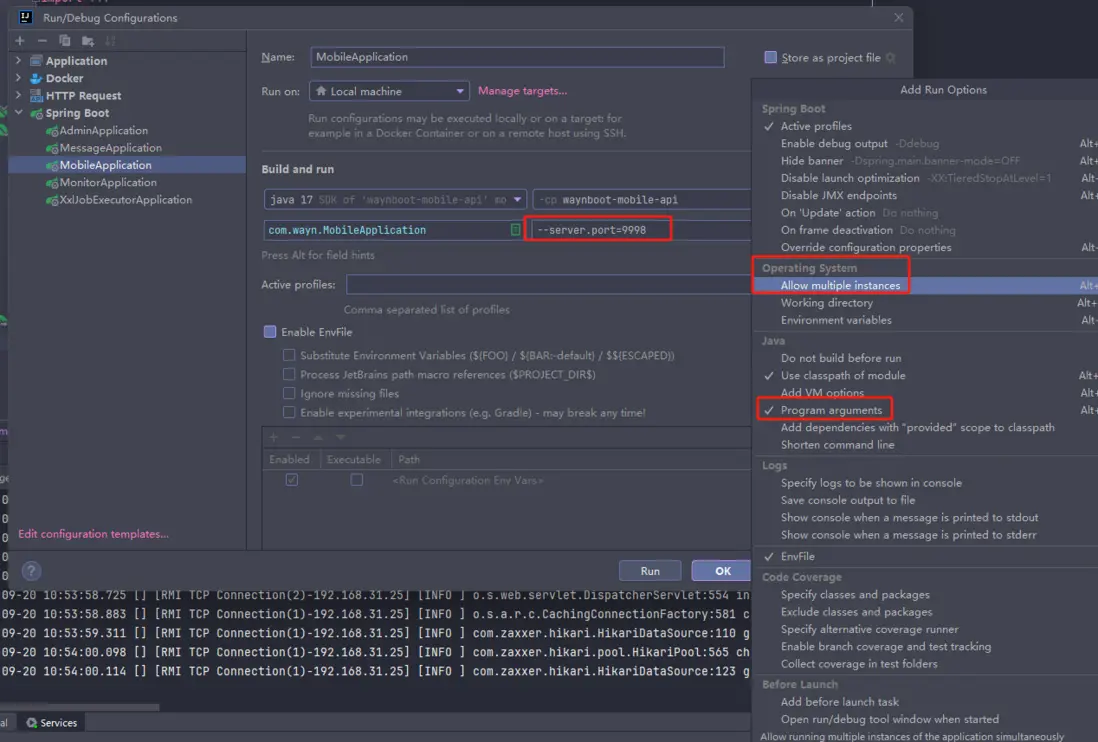The height and width of the screenshot is (742, 1098).
Task: Check Substitute Environment Variables option
Action: point(289,355)
